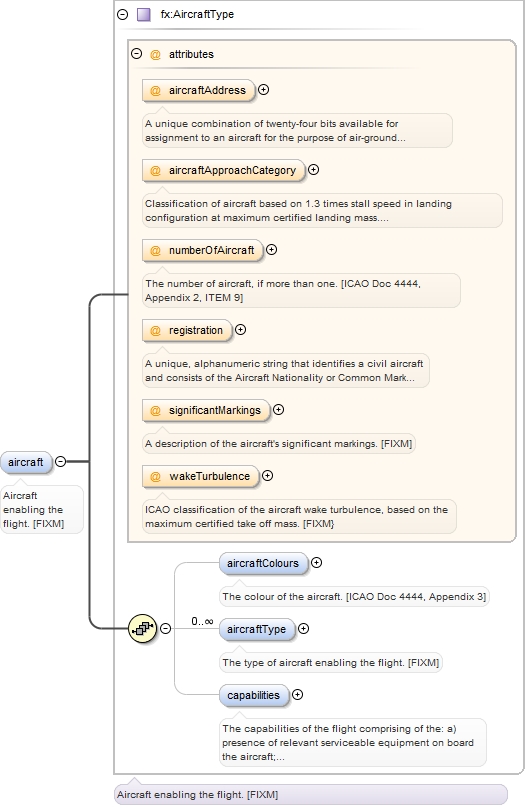Expand the wakeTurbulence plus icon
Viewport: 526px width, 808px height.
(x=267, y=476)
